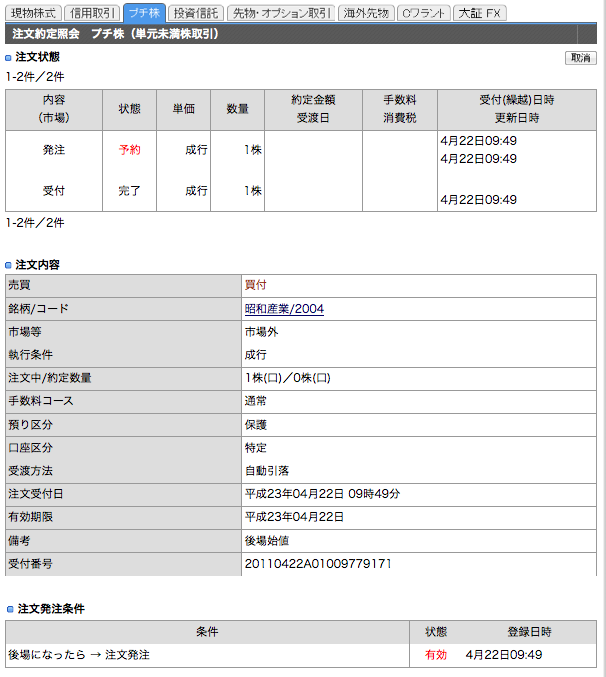Click the 受付(繰越)日時 column header

517,100
